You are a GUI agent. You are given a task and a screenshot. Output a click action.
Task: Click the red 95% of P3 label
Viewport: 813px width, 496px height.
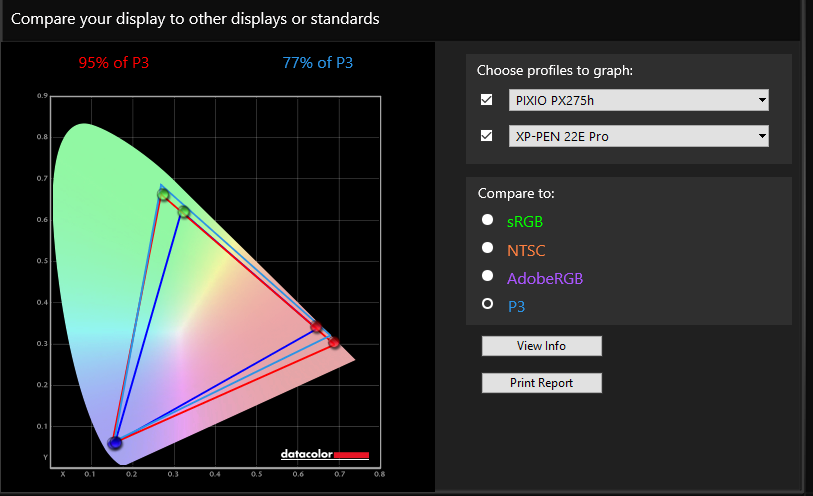coord(114,63)
